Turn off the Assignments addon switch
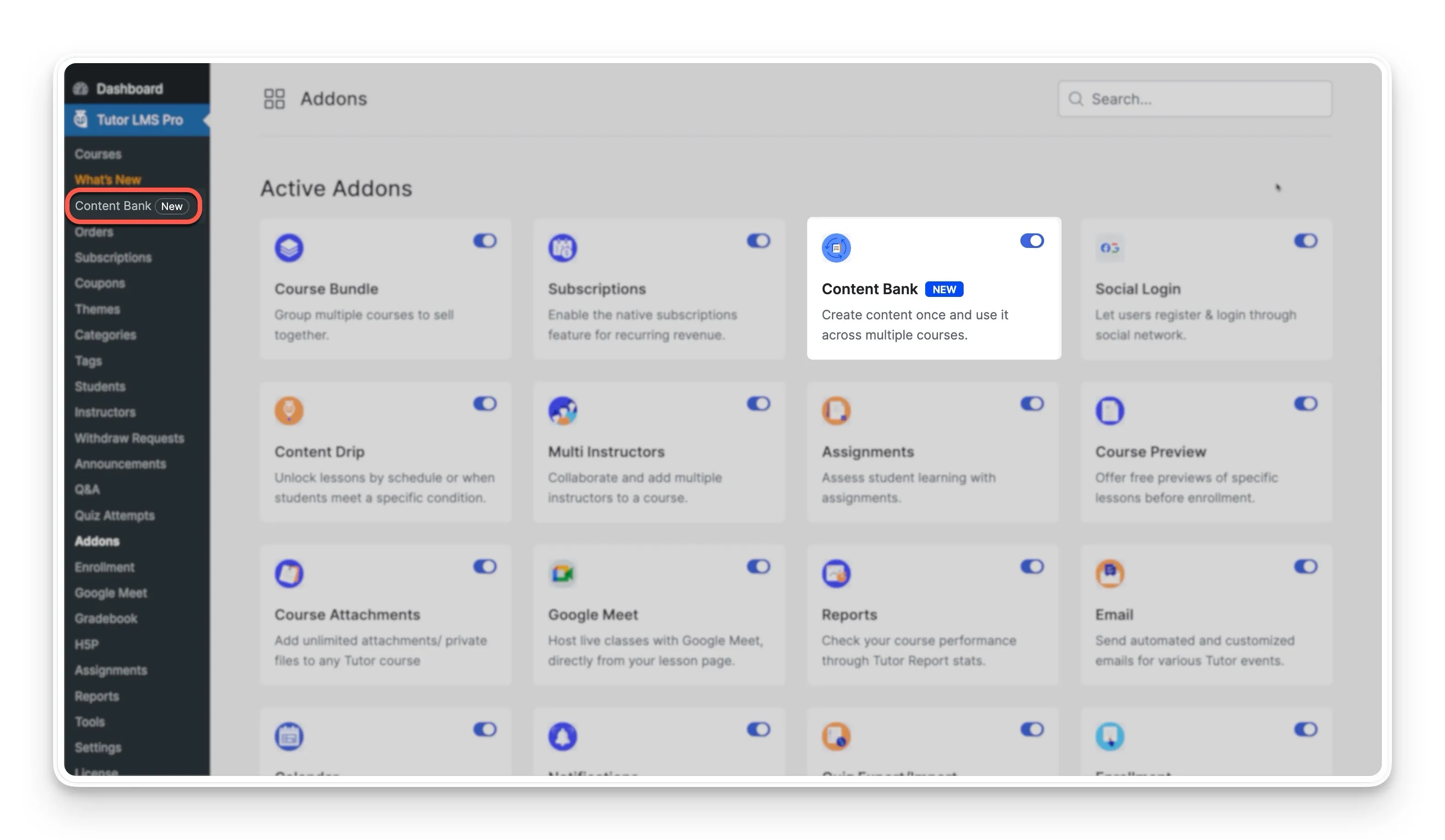 pyautogui.click(x=1031, y=404)
